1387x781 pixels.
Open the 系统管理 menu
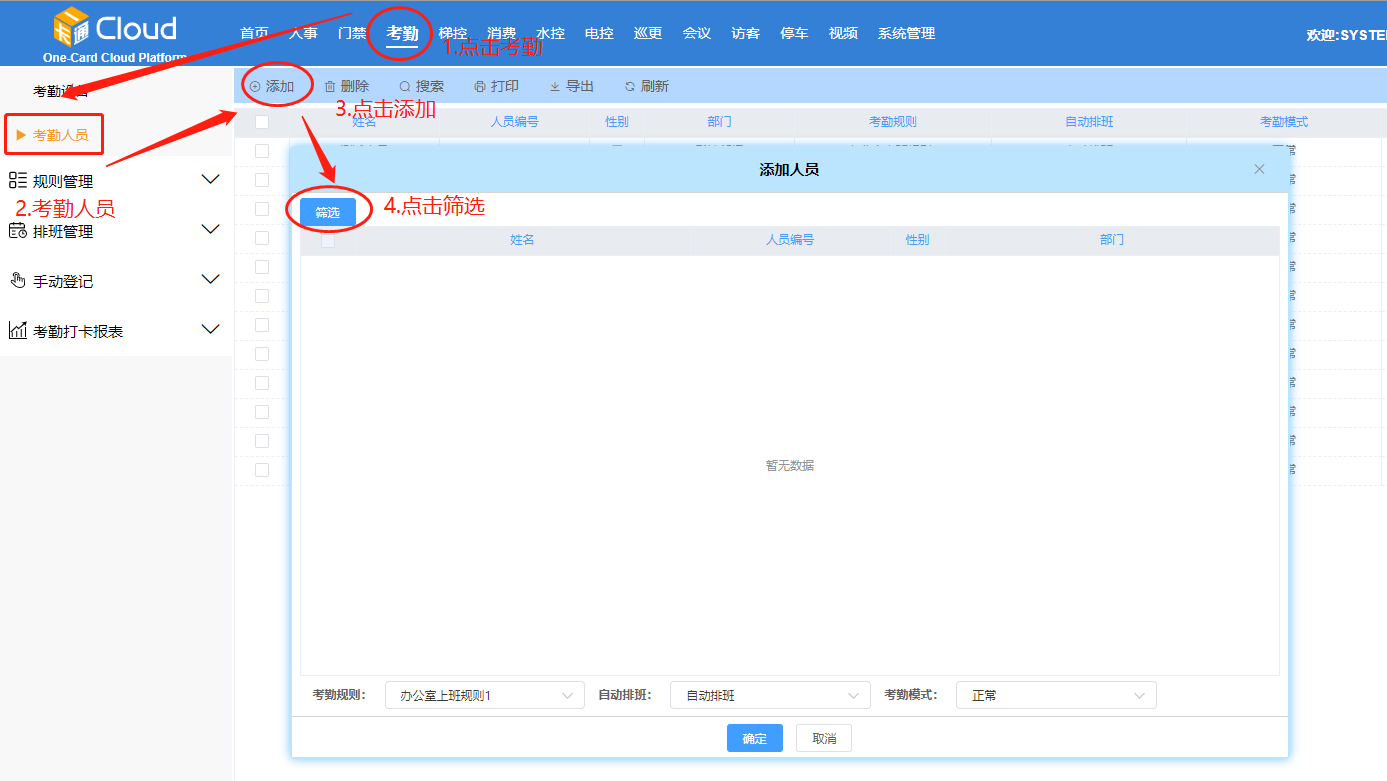[905, 32]
